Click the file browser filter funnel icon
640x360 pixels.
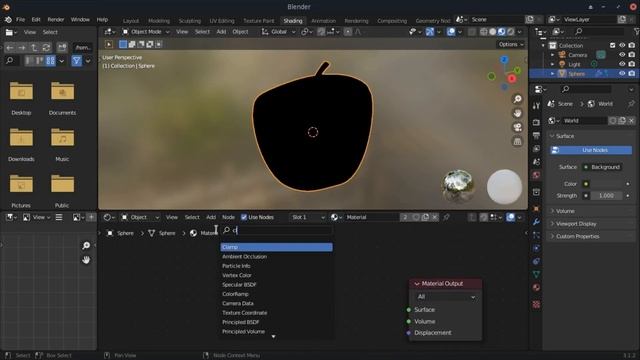pyautogui.click(x=76, y=61)
